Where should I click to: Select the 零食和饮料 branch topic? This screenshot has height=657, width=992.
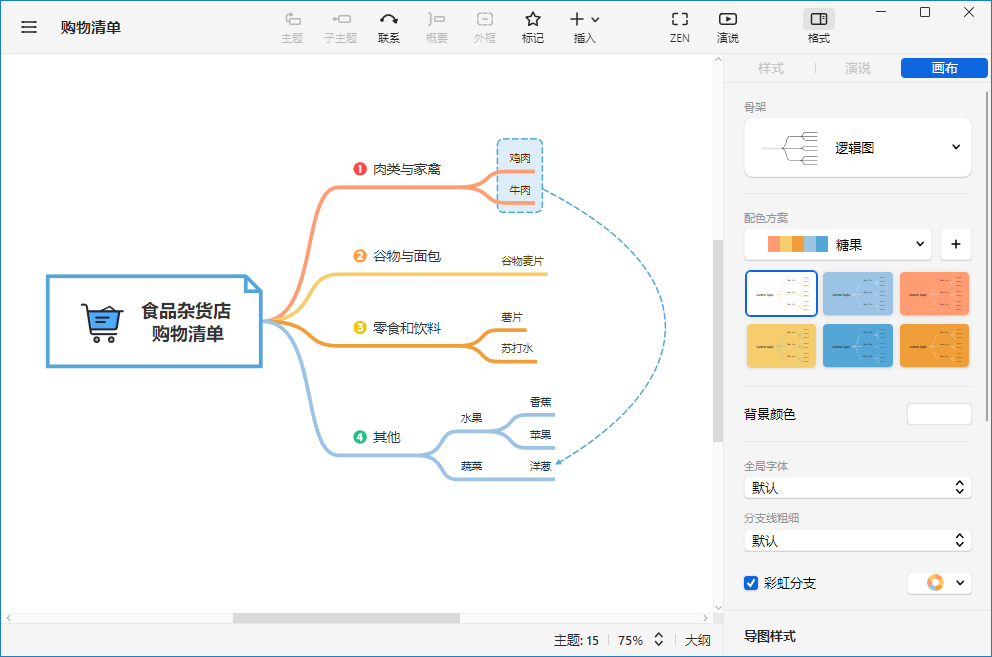(x=406, y=328)
